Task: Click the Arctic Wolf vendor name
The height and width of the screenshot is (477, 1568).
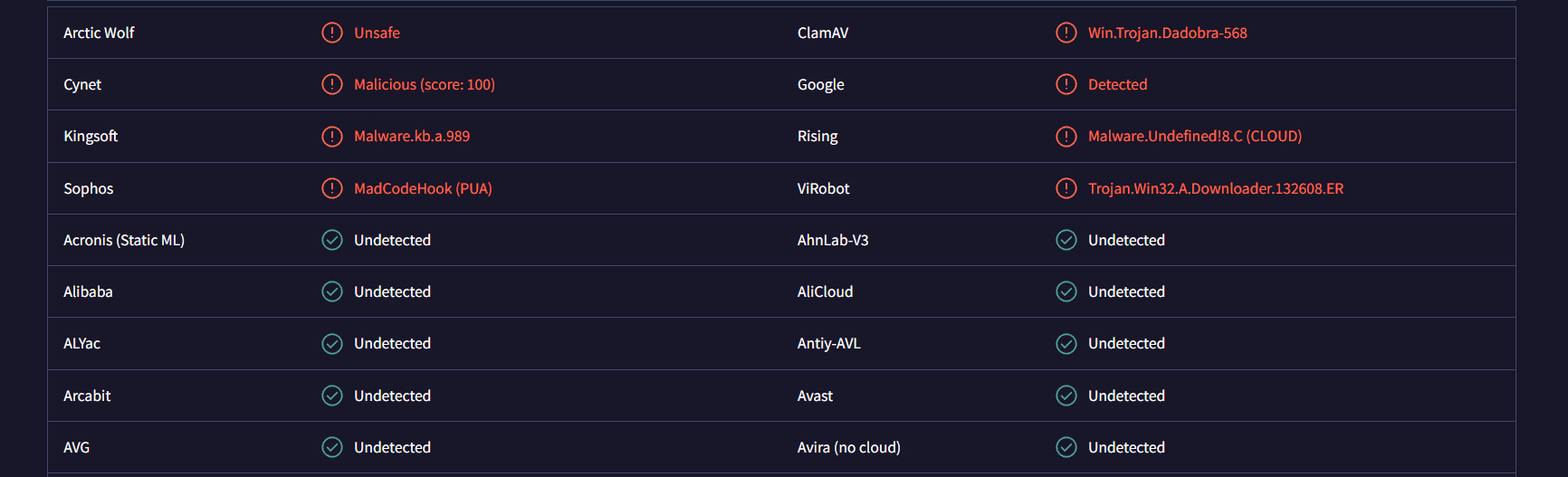Action: point(99,33)
